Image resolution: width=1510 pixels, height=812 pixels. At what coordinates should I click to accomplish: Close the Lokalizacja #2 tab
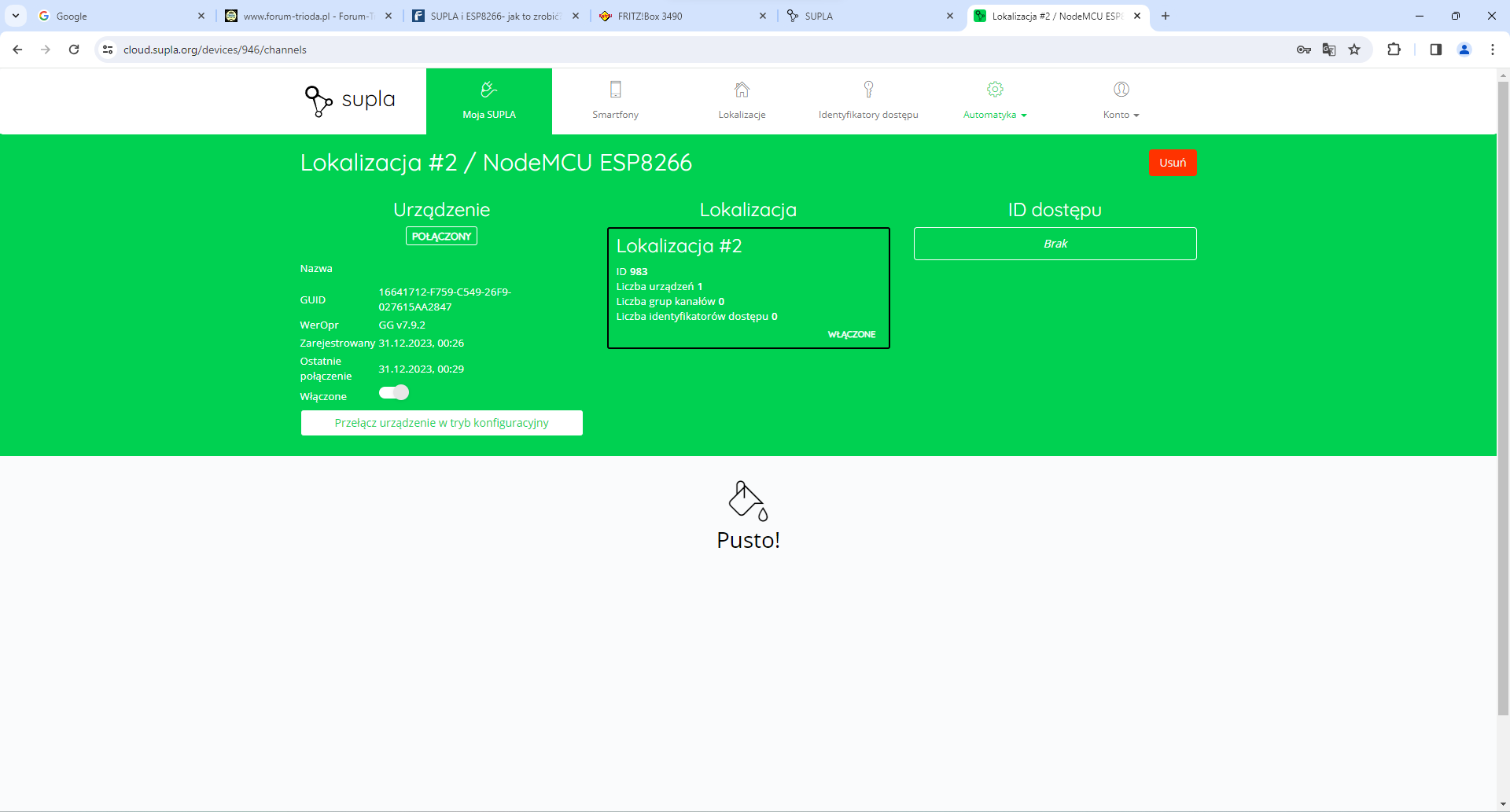(1137, 16)
